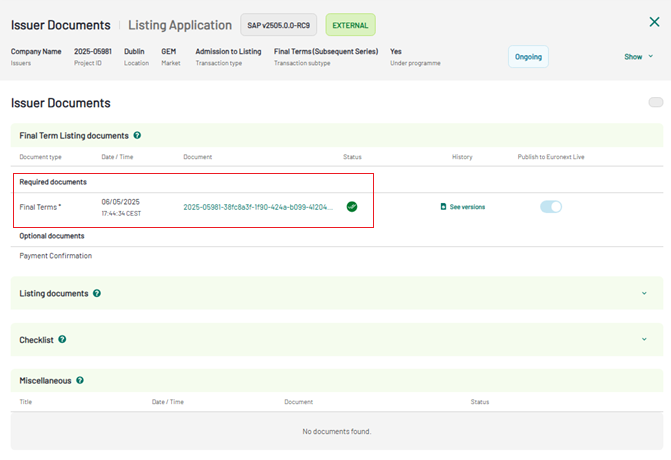Click the Title column header in Miscellaneous
This screenshot has width=671, height=460.
point(26,401)
